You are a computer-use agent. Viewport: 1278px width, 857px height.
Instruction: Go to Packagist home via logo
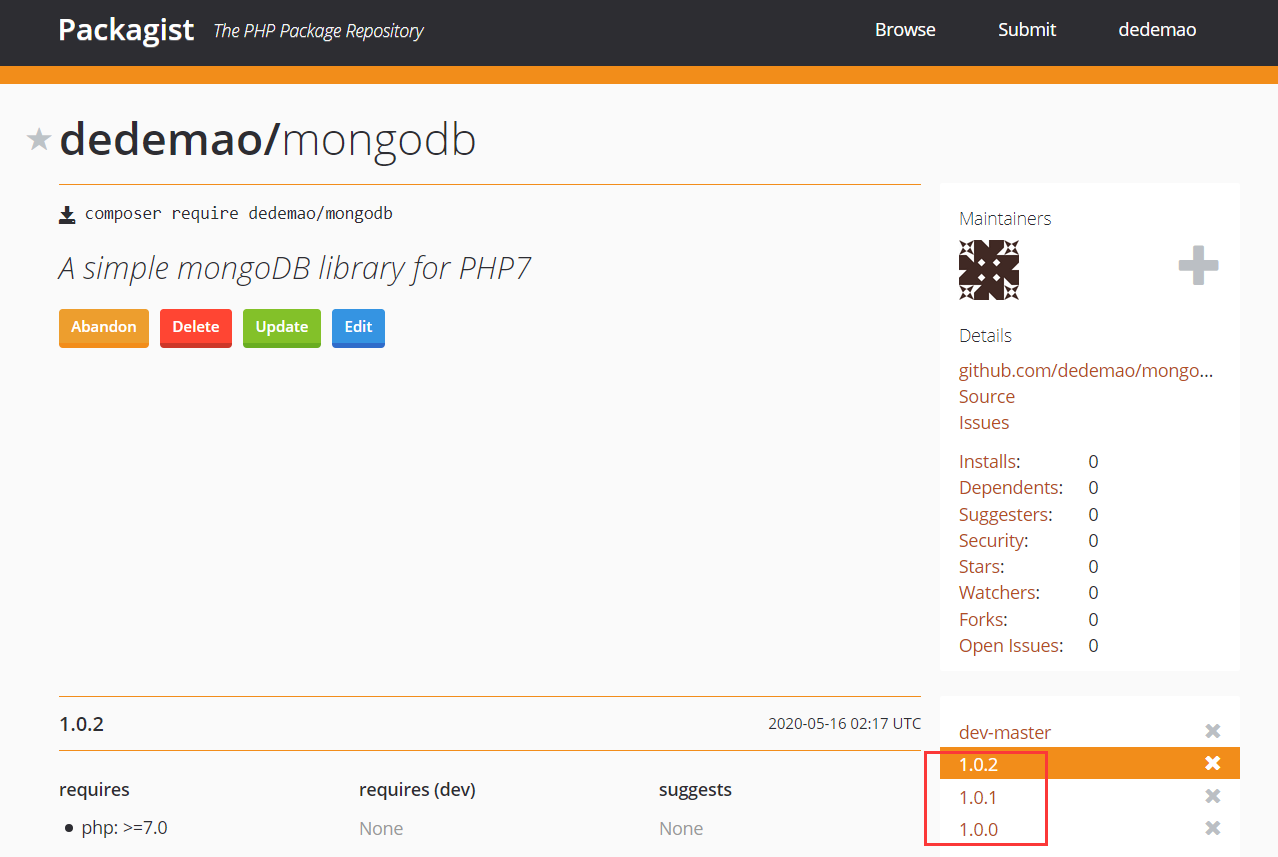(x=126, y=30)
